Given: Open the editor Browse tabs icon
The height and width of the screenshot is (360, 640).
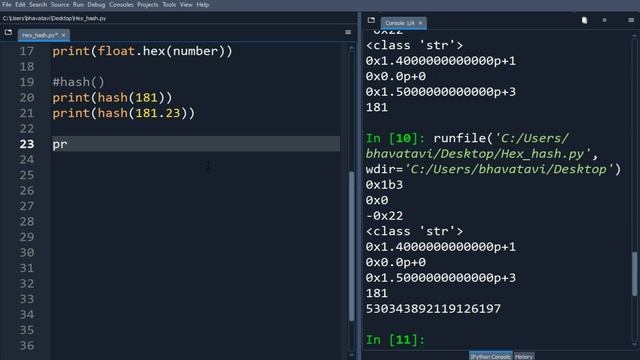Looking at the screenshot, I should pos(8,32).
